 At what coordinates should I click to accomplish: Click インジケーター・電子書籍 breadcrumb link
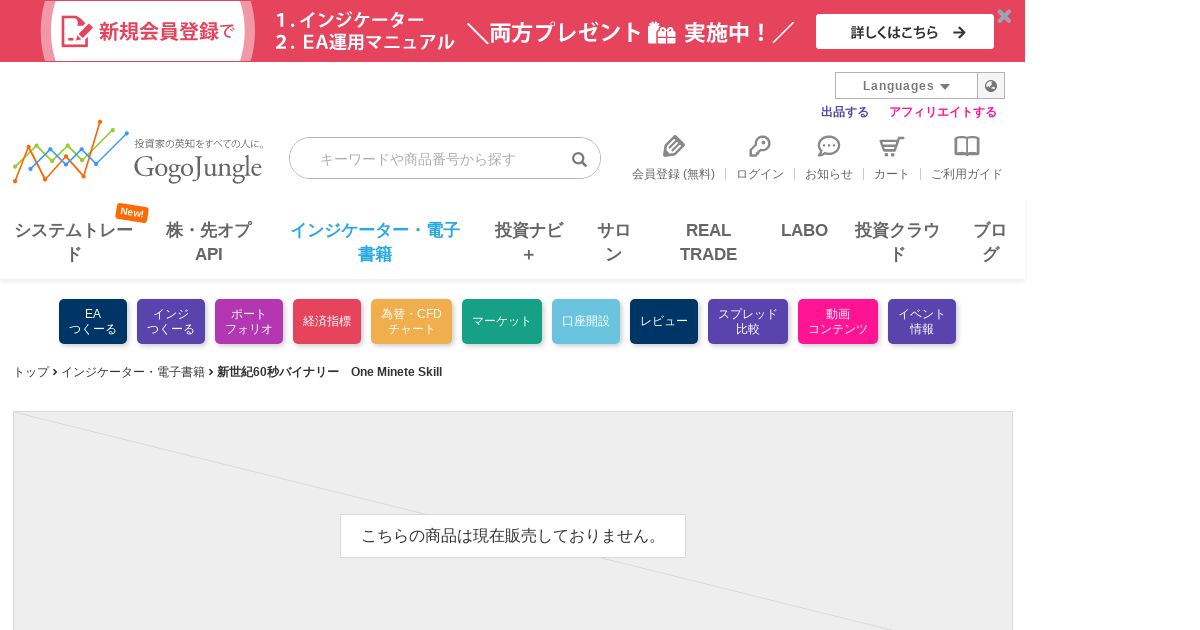(x=133, y=372)
